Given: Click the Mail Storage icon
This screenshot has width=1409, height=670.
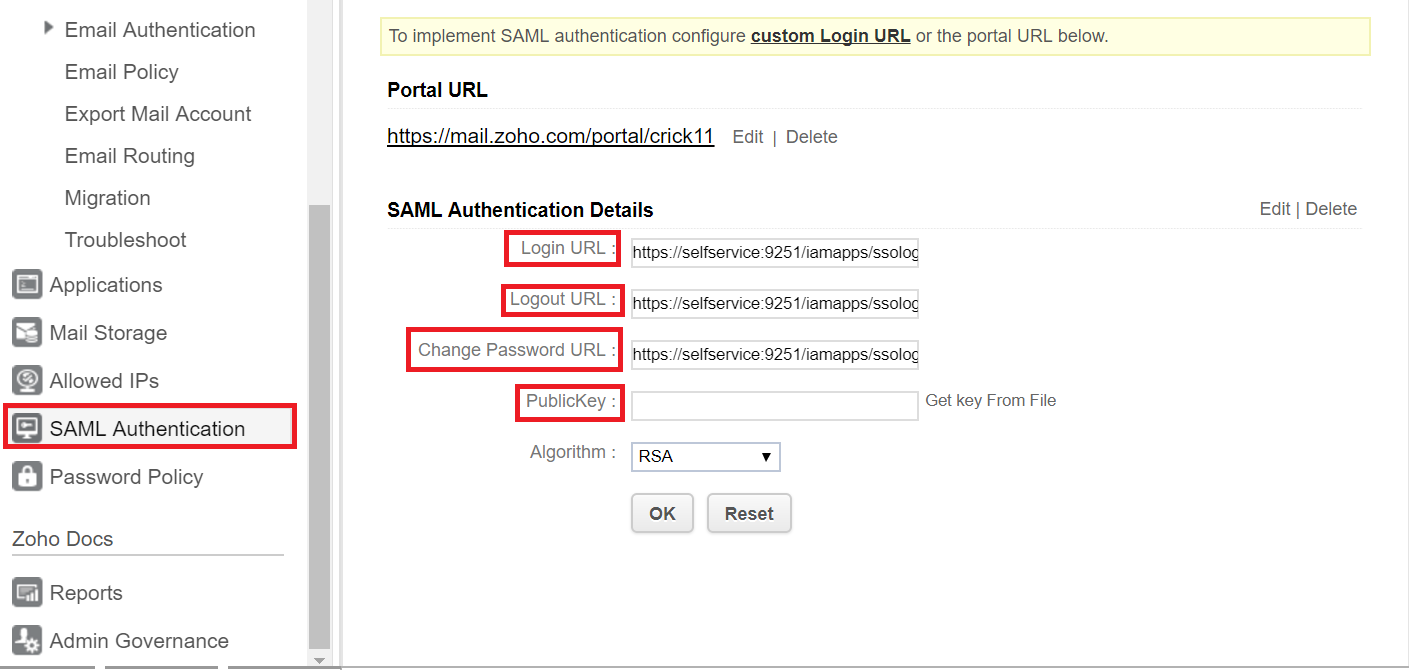Looking at the screenshot, I should point(26,333).
